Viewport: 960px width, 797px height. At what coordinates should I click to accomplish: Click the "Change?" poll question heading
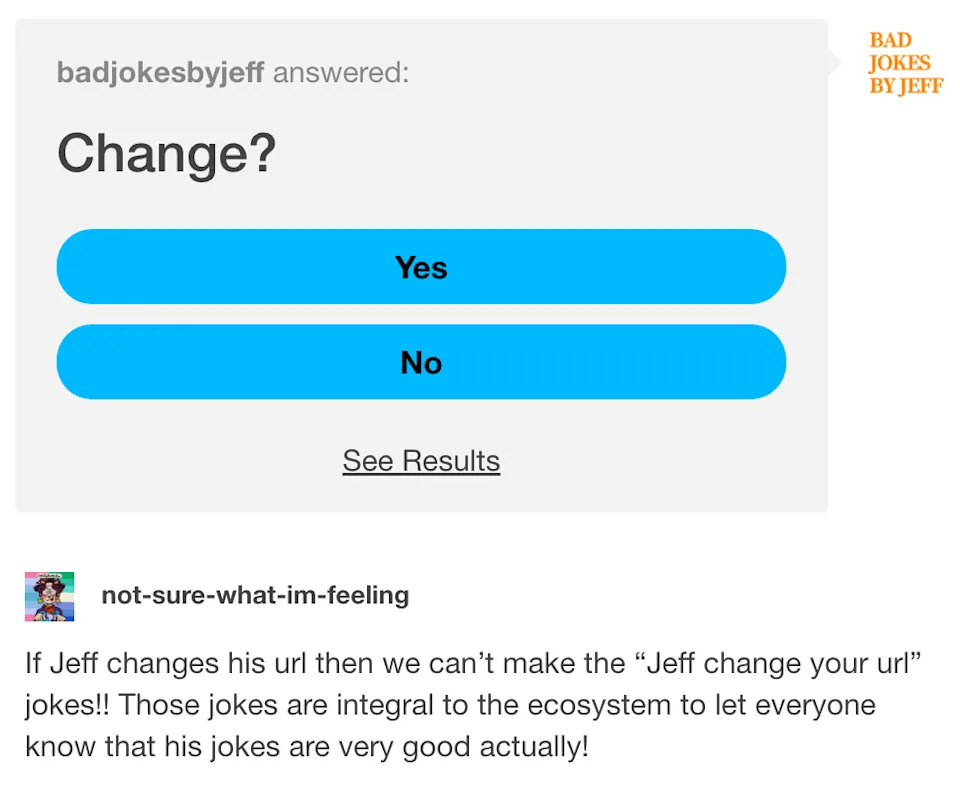(x=166, y=155)
